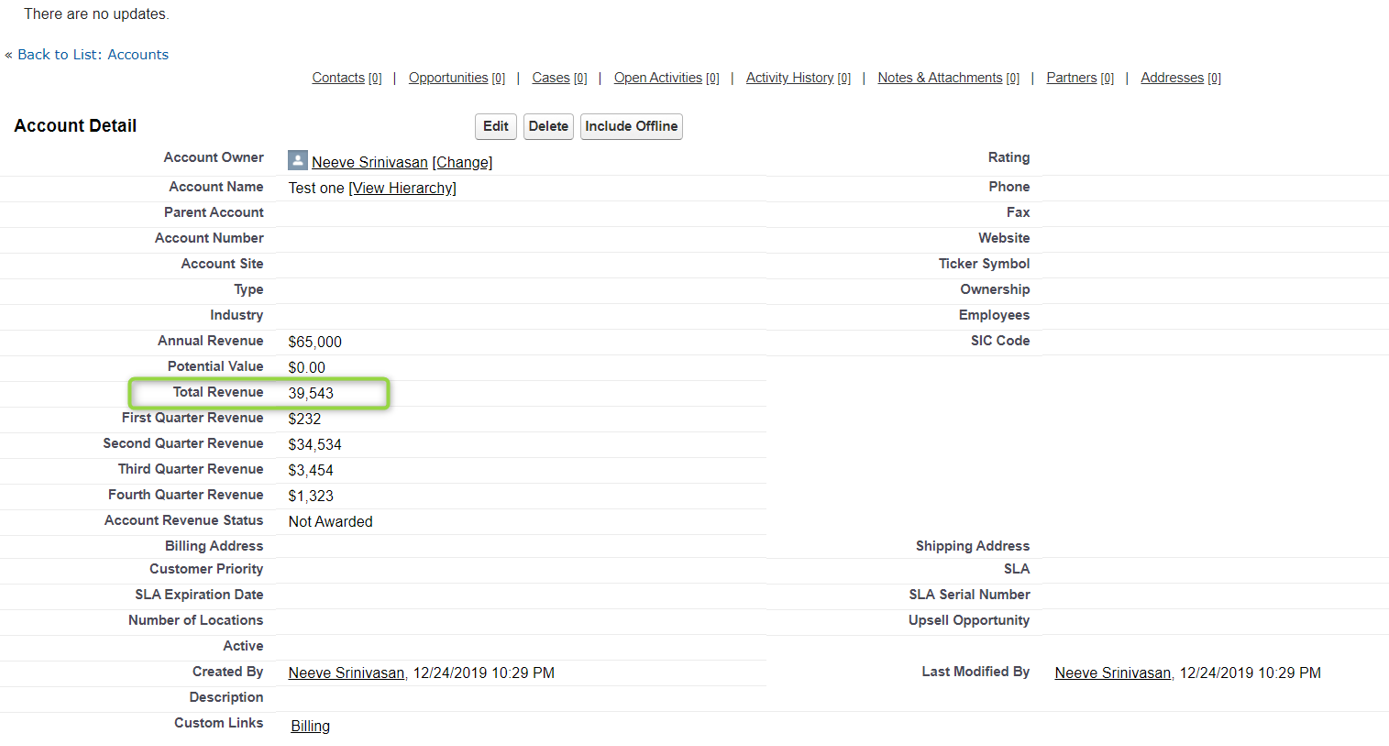Click the Include Offline button

pos(631,126)
